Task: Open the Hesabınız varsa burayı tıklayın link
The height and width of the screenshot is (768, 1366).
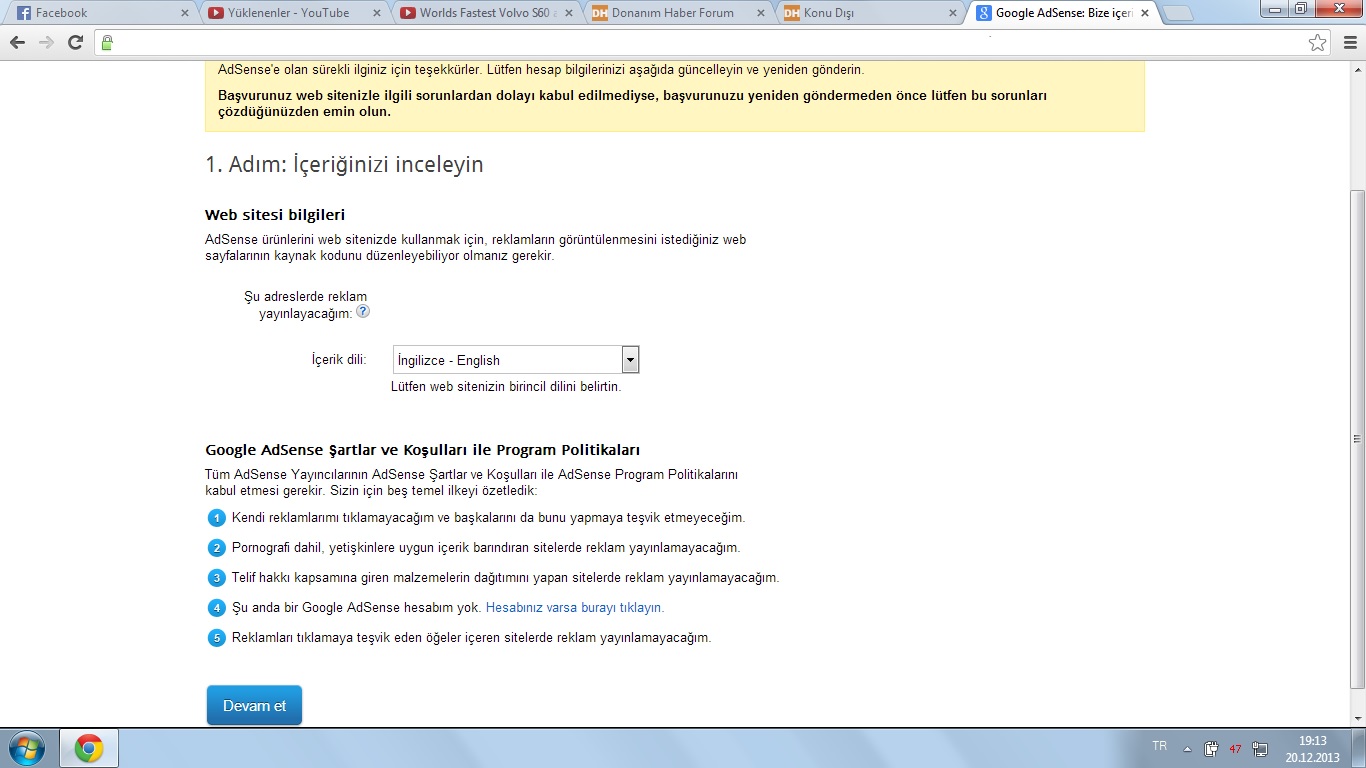Action: tap(575, 607)
